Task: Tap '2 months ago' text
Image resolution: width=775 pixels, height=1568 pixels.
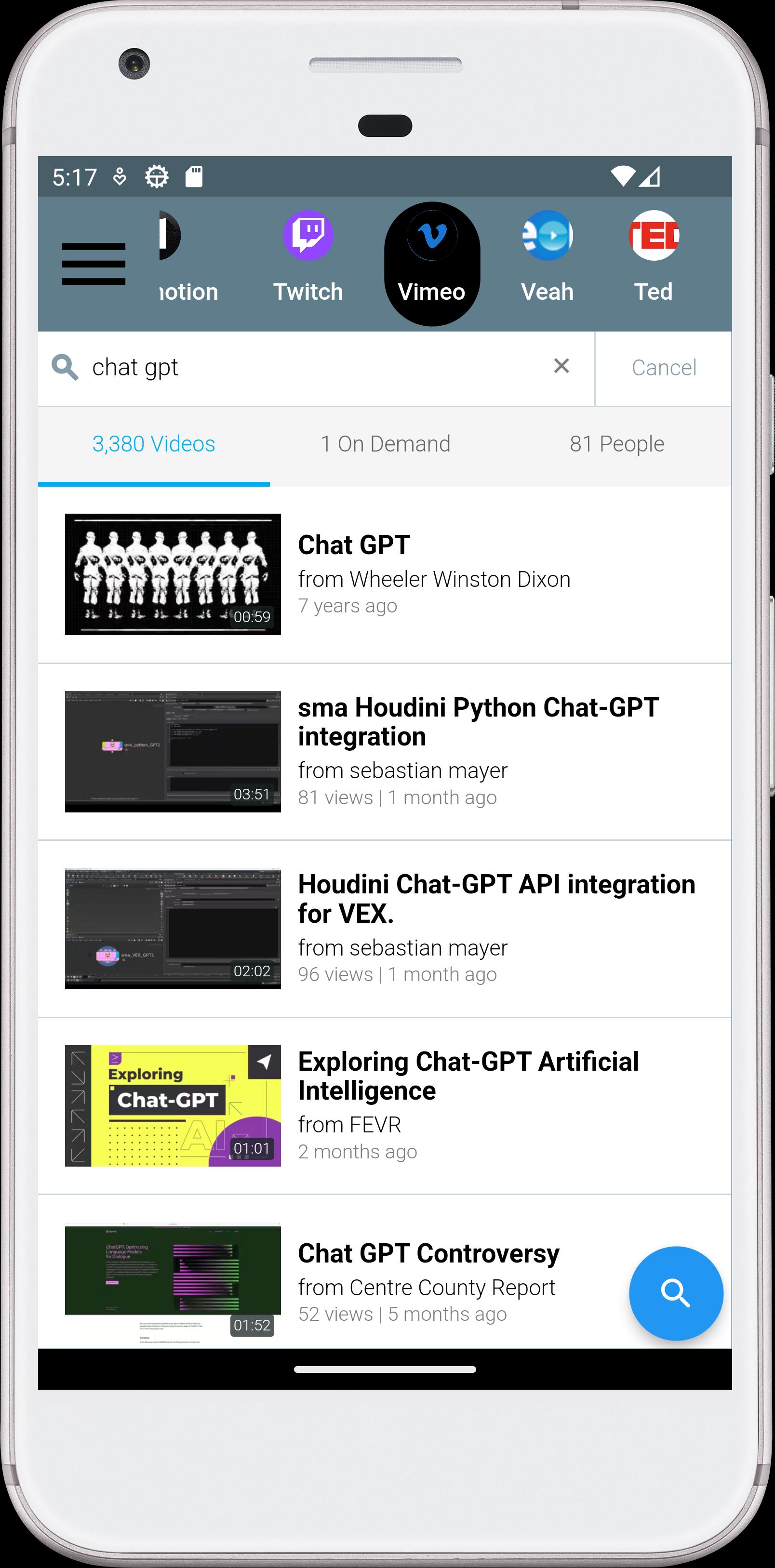Action: (357, 1152)
